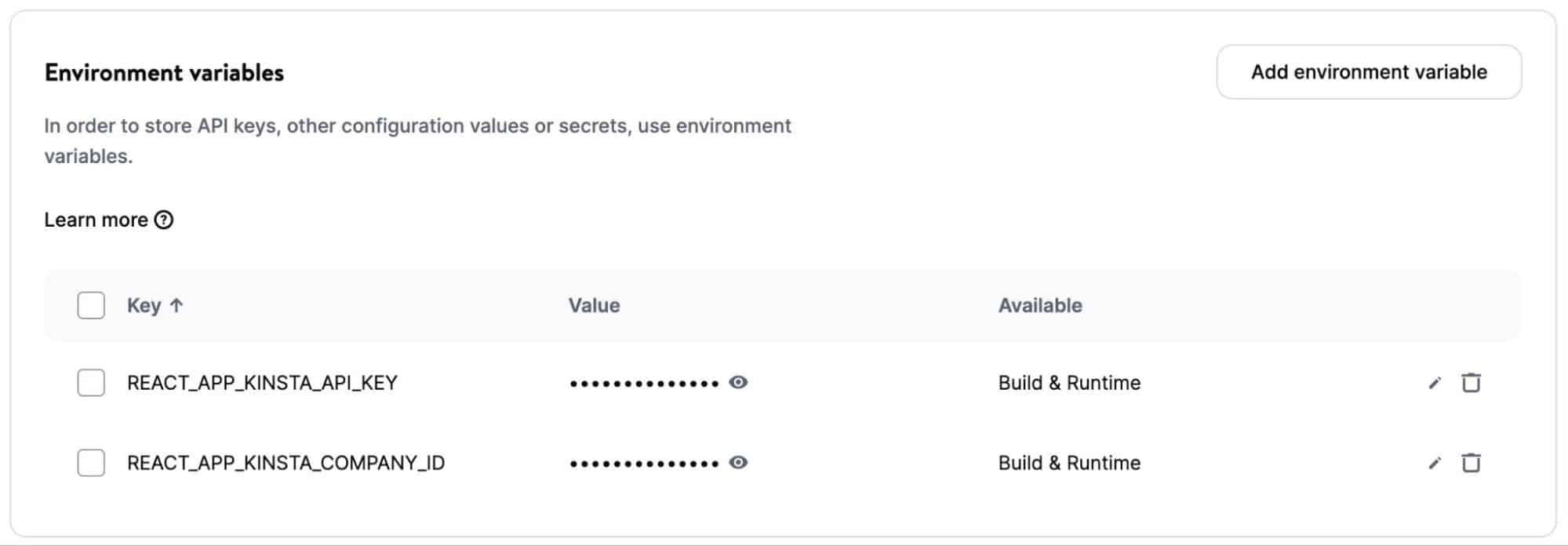
Task: Select the REACT_APP_KINSTA_COMPANY_ID row checkbox
Action: point(90,463)
